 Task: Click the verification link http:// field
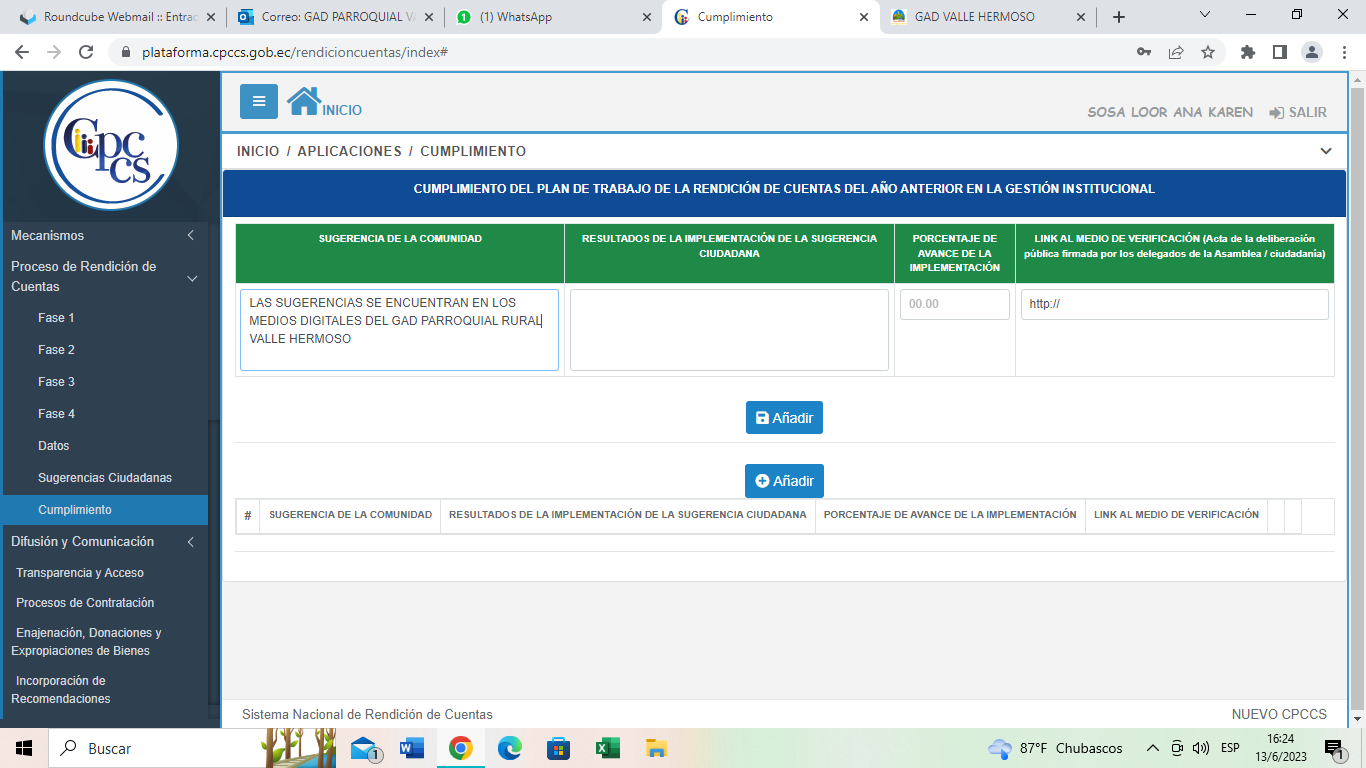[1174, 304]
